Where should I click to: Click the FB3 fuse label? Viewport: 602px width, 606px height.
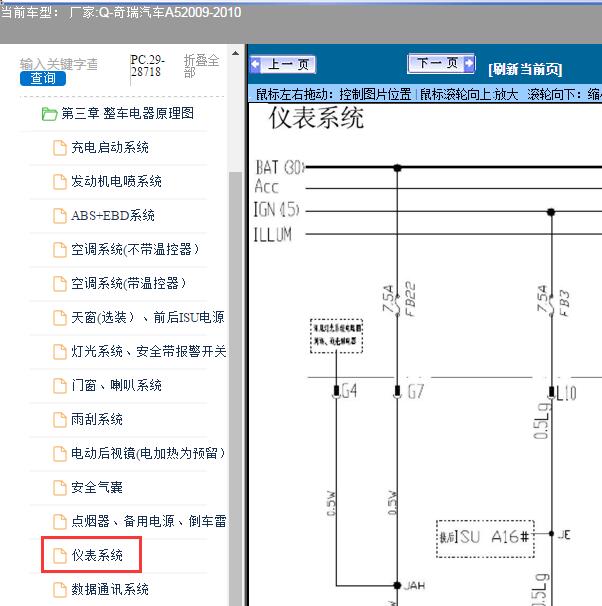[x=564, y=303]
